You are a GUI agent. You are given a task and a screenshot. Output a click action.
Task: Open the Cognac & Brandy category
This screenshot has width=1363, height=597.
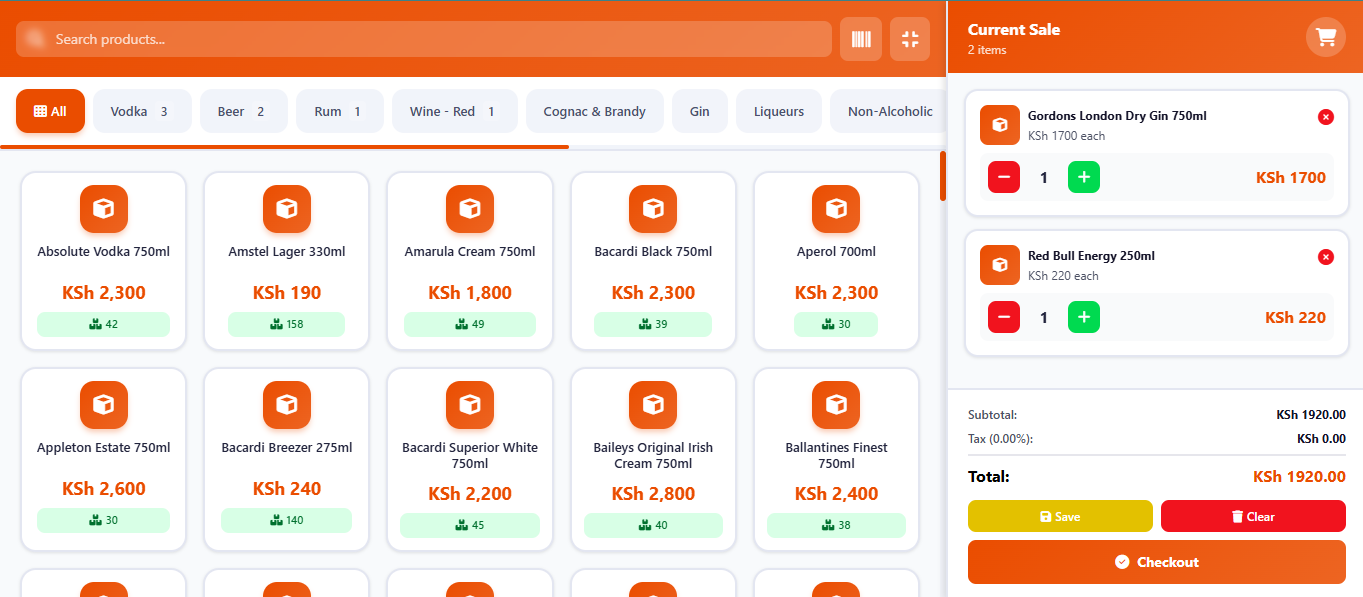(594, 111)
